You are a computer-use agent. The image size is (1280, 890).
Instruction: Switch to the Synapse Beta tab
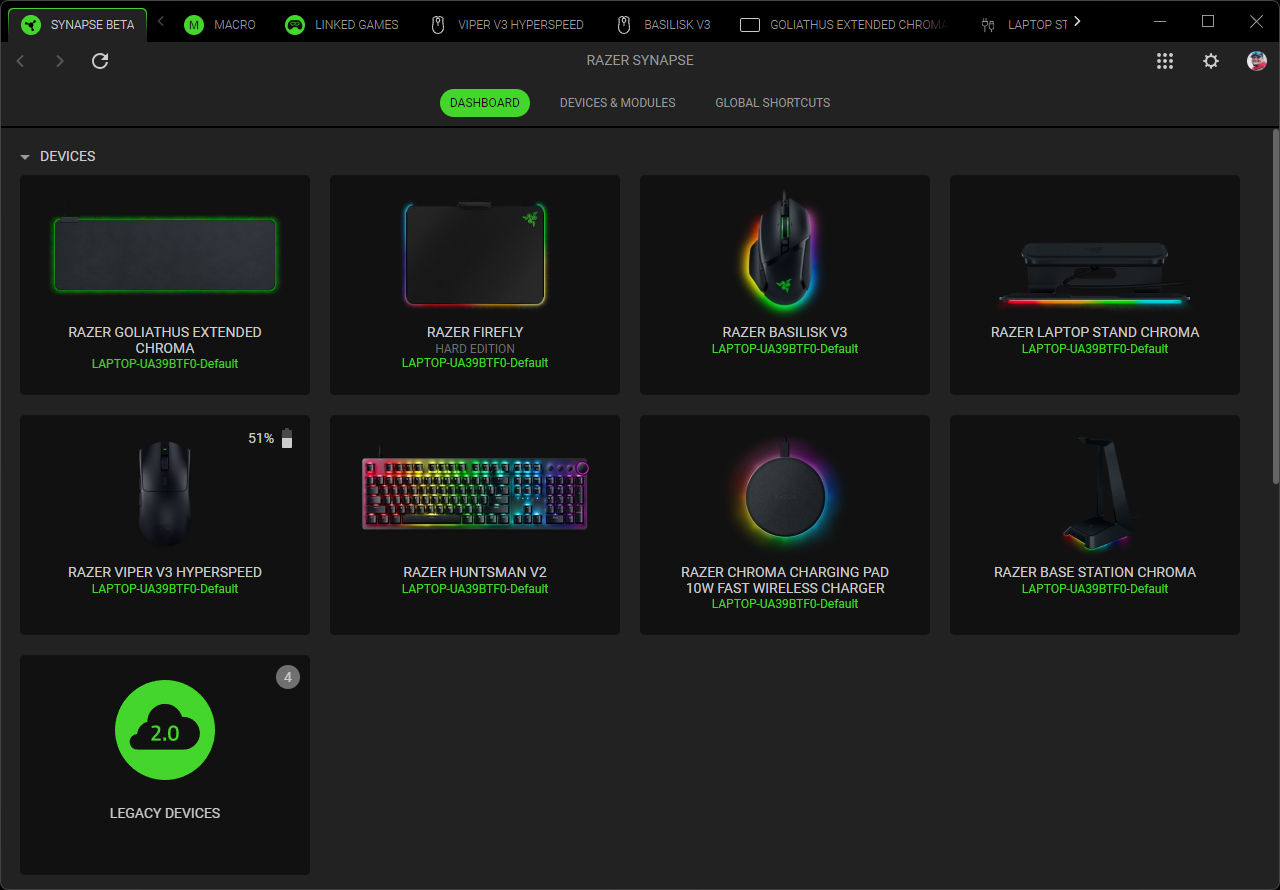[x=77, y=25]
